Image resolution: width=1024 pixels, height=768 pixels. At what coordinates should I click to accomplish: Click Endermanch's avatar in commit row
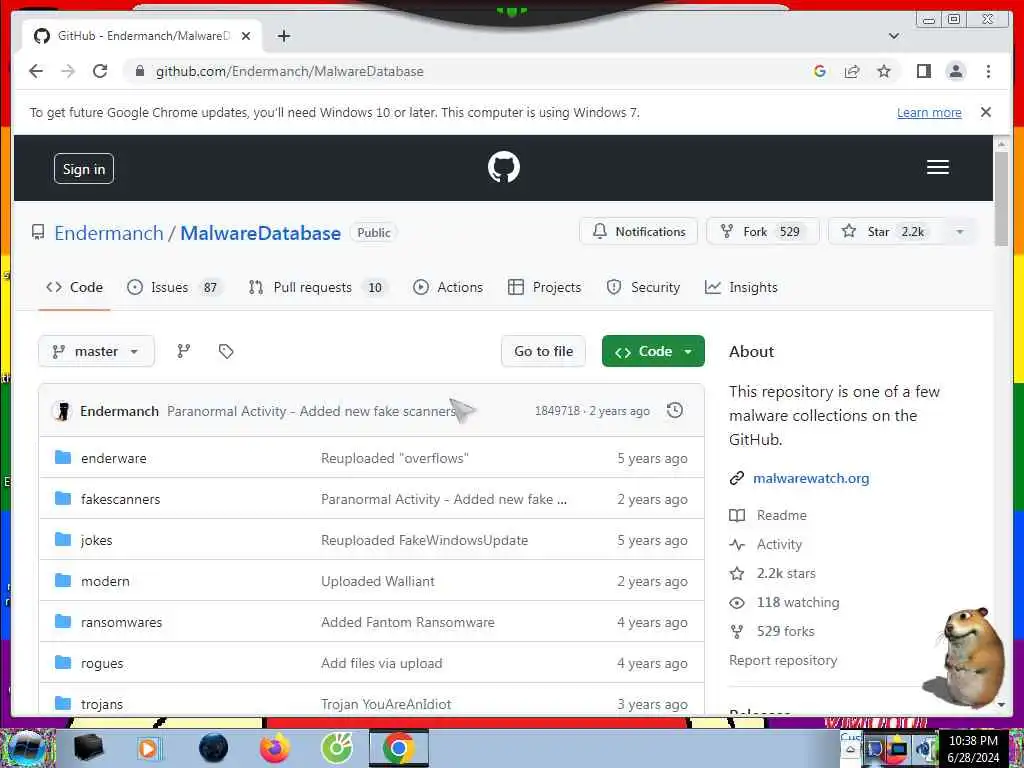[x=62, y=411]
